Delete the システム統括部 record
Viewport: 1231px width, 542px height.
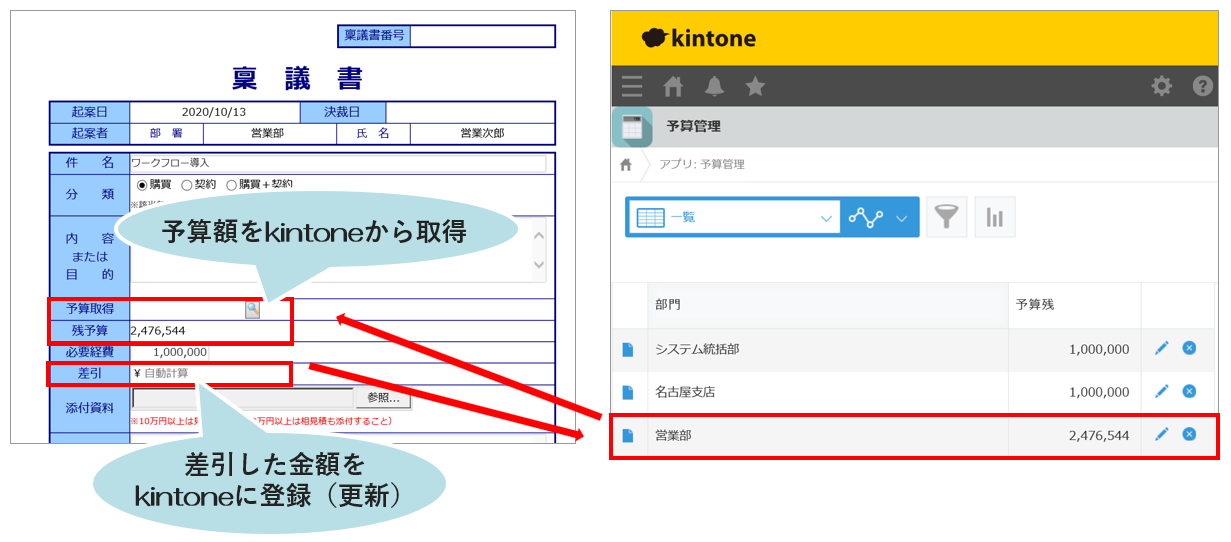[x=1189, y=348]
